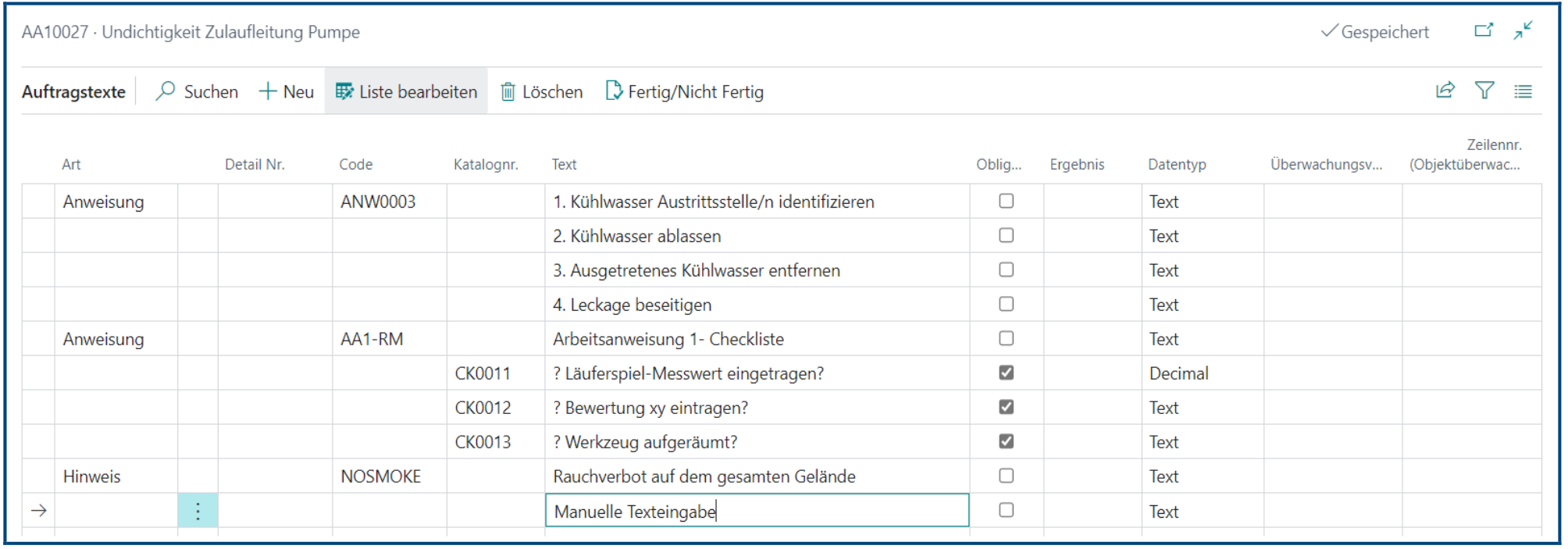Image resolution: width=1568 pixels, height=549 pixels.
Task: Click into the Manuelle Texteingabe text field
Action: (x=757, y=511)
